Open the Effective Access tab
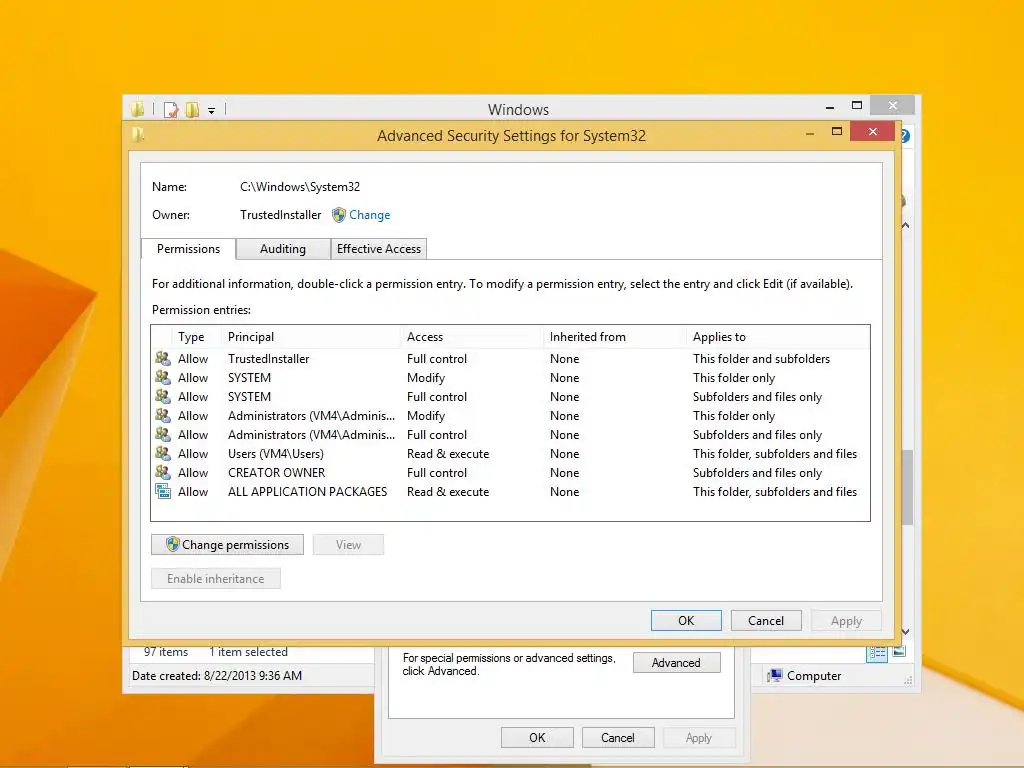This screenshot has width=1024, height=768. (x=379, y=249)
